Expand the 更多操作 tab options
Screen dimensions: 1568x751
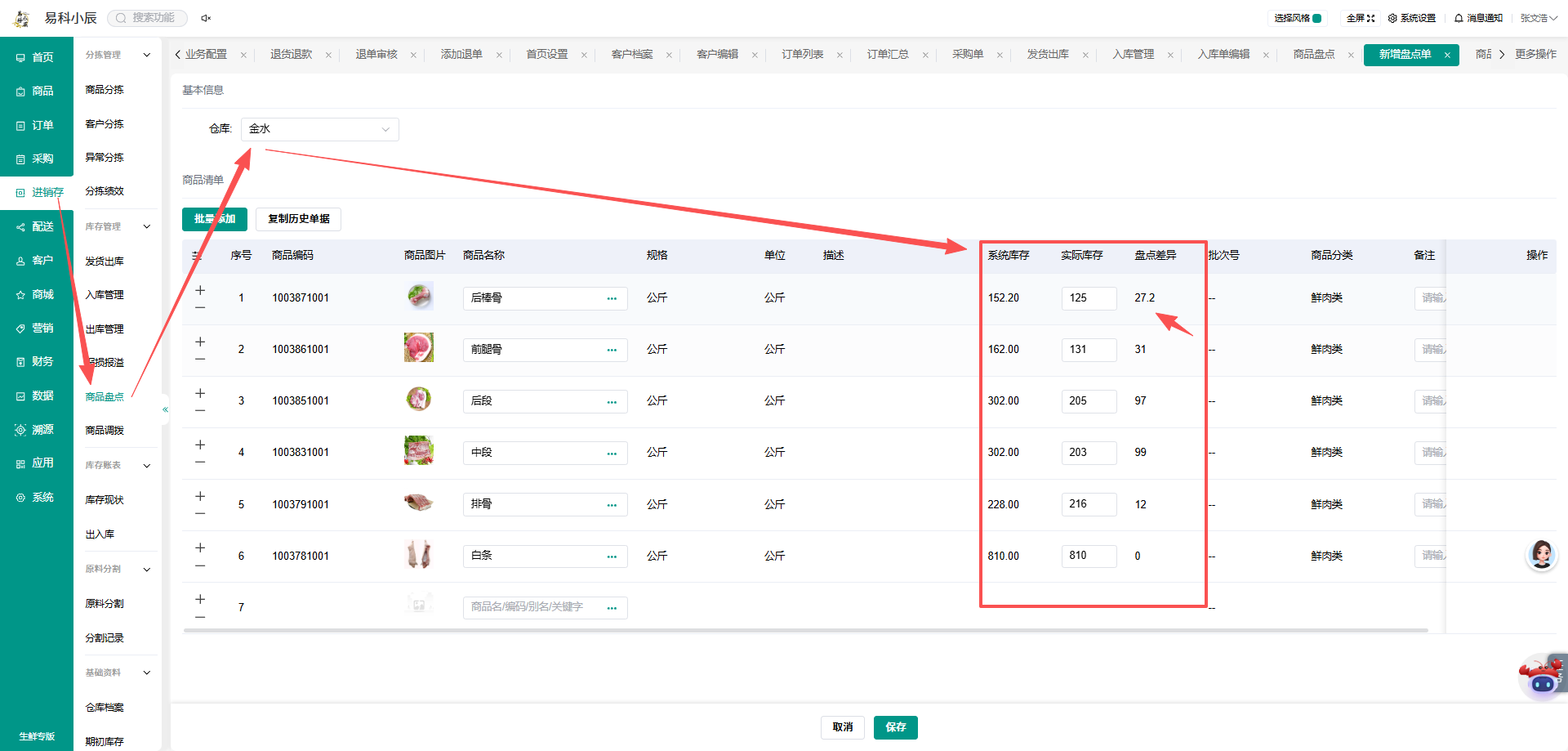pos(1535,54)
